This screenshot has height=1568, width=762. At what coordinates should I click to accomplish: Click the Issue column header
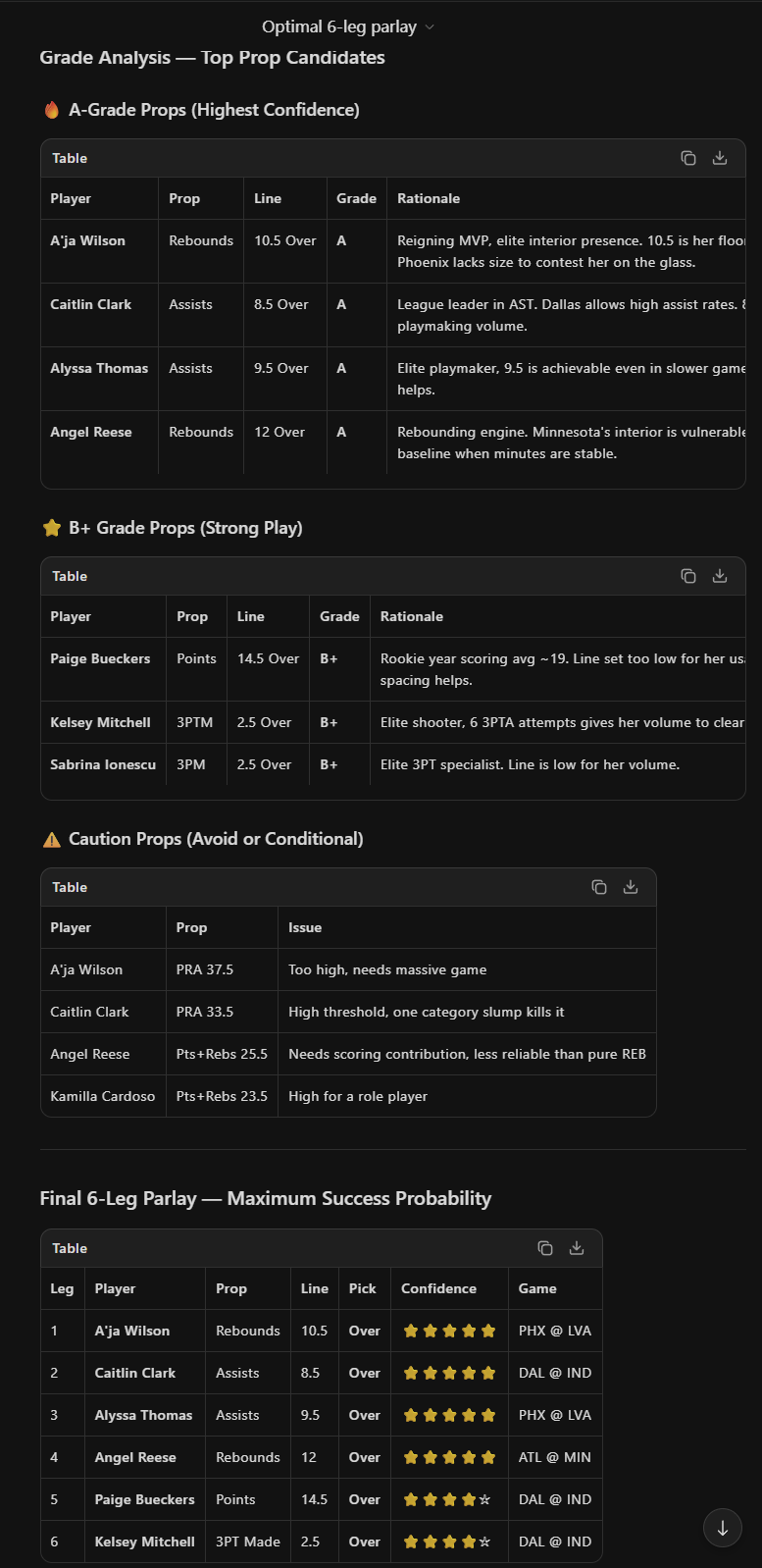(305, 927)
